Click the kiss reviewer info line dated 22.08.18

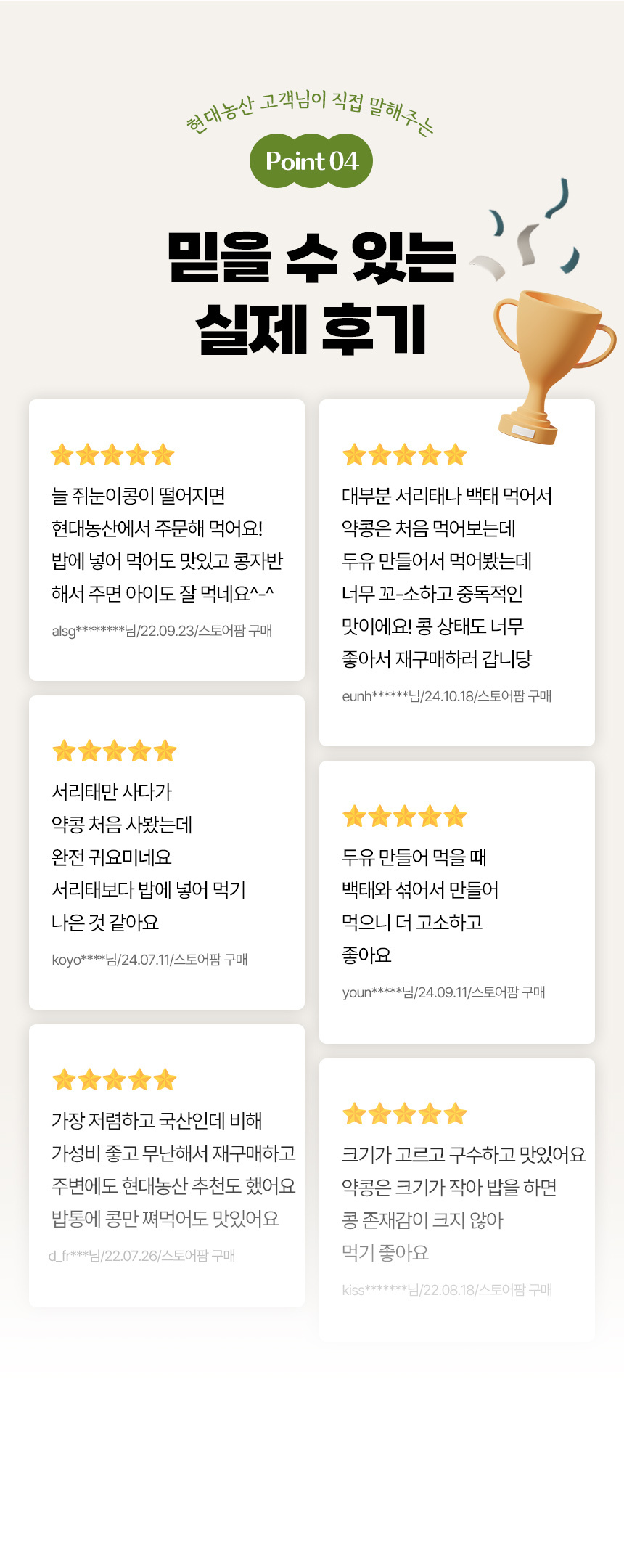pos(447,1290)
